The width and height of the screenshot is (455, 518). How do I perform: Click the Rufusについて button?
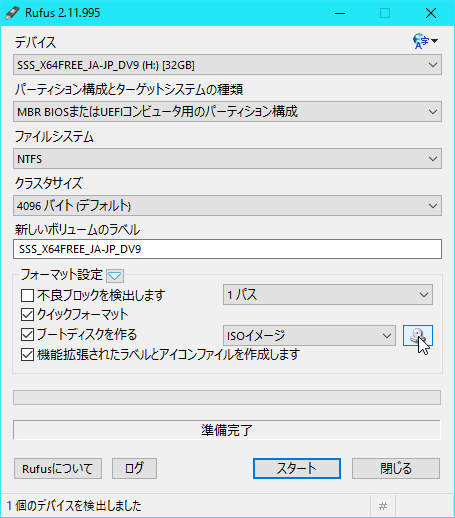tap(58, 468)
